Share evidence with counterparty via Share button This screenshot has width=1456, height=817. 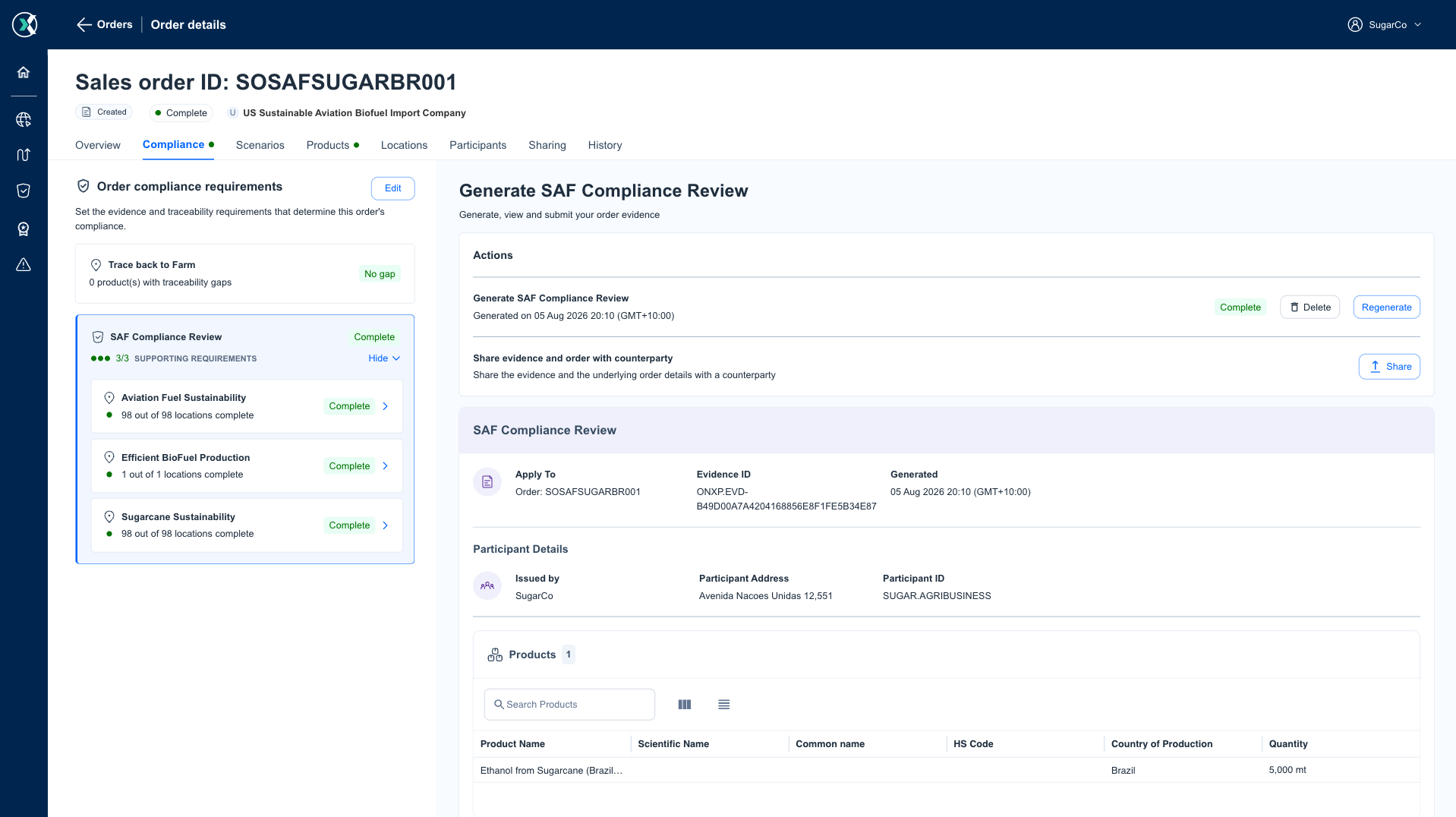pyautogui.click(x=1389, y=367)
